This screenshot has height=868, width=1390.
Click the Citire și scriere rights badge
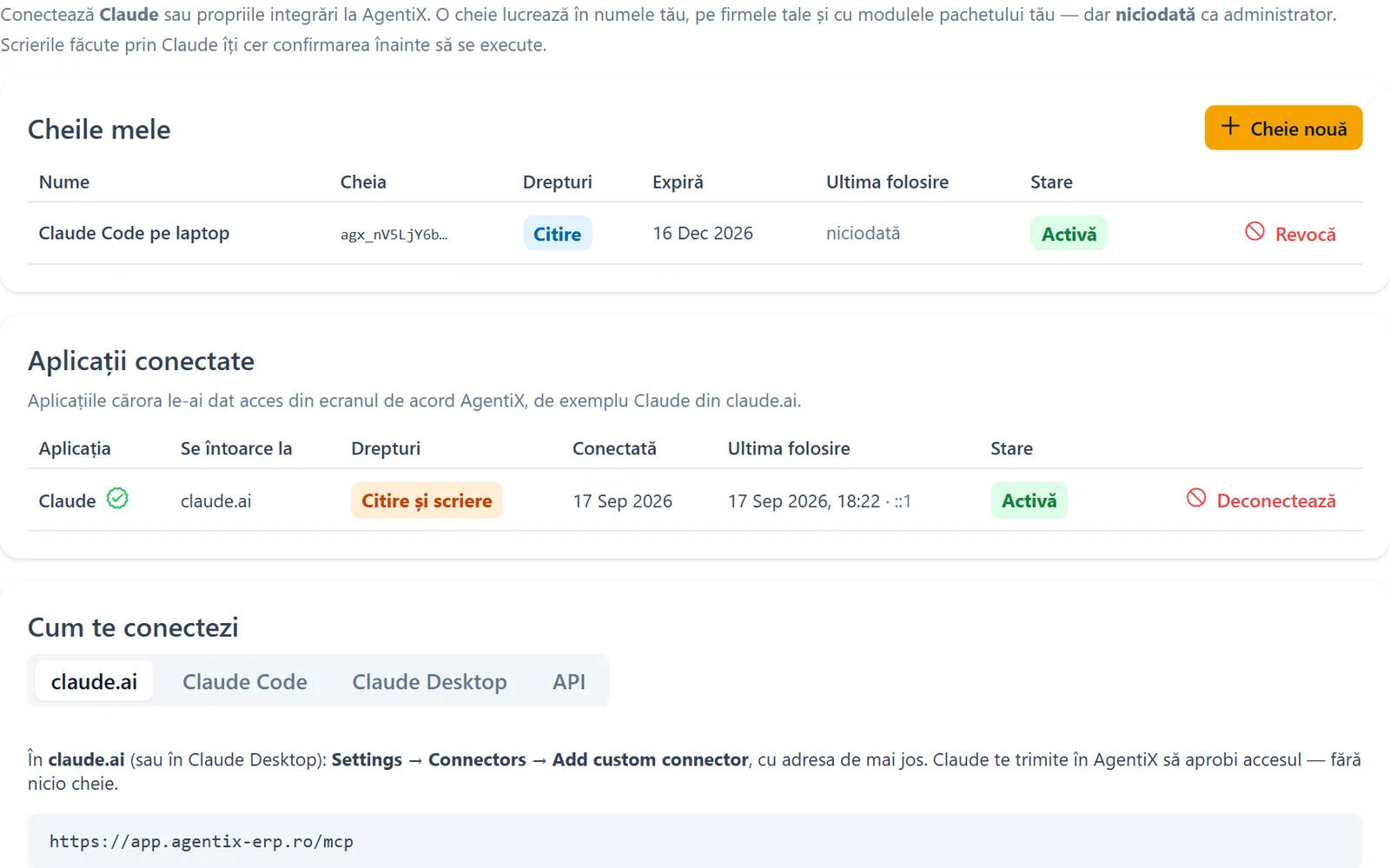[427, 500]
